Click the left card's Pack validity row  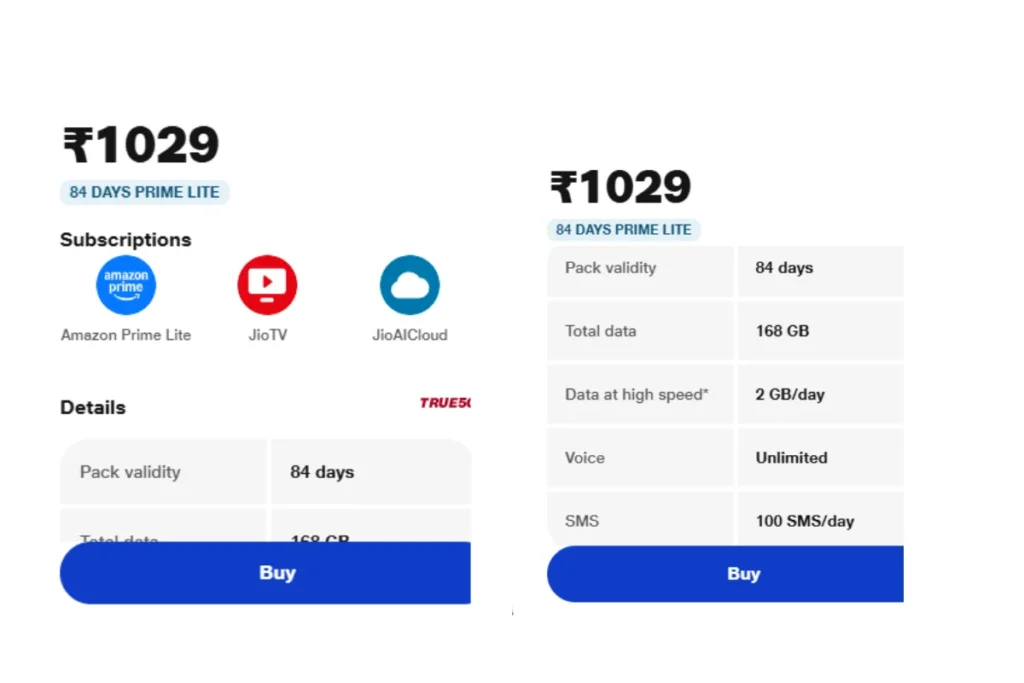265,471
